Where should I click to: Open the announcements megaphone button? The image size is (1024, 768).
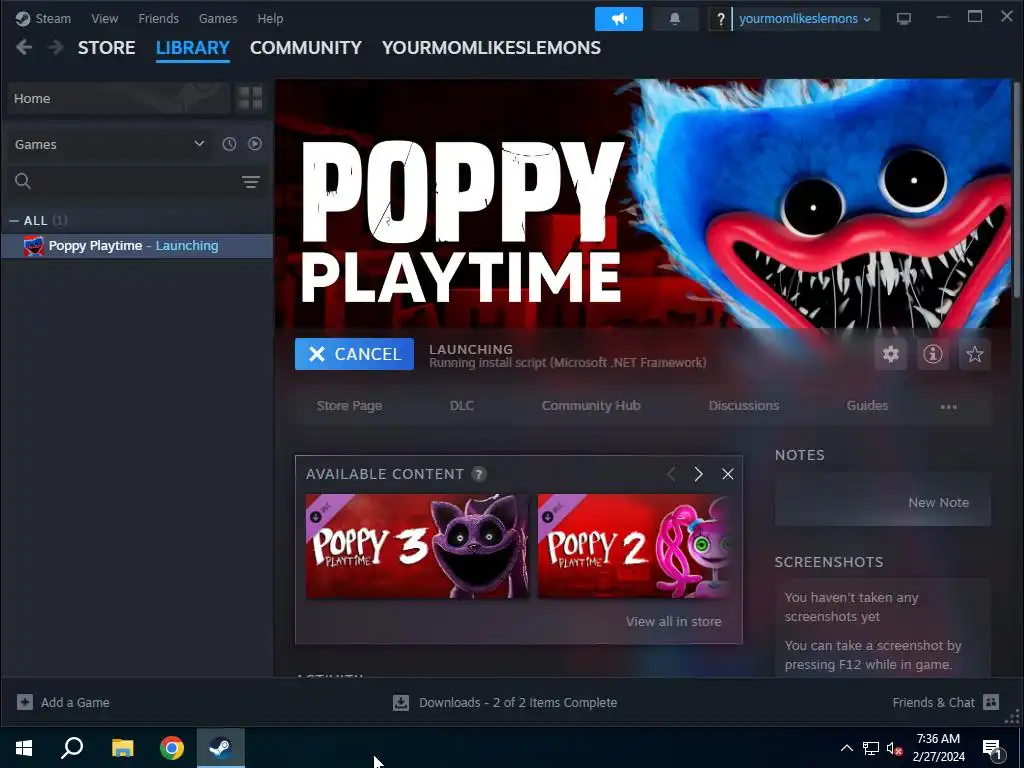[x=618, y=19]
